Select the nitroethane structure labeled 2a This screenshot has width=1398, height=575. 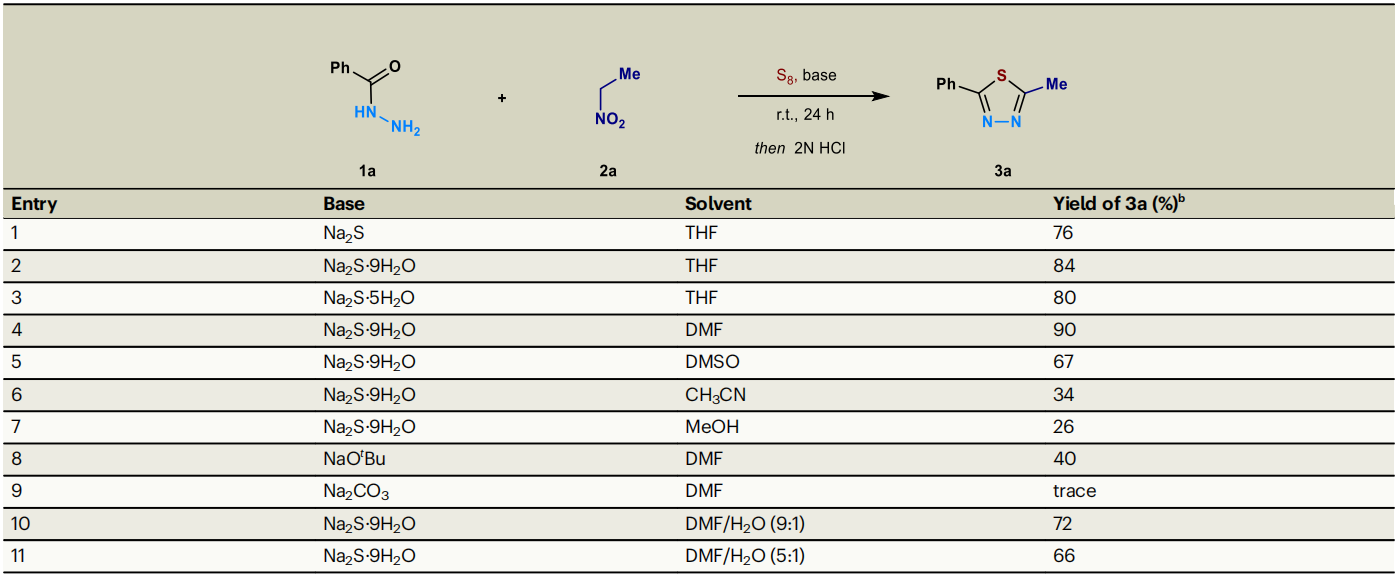click(612, 100)
